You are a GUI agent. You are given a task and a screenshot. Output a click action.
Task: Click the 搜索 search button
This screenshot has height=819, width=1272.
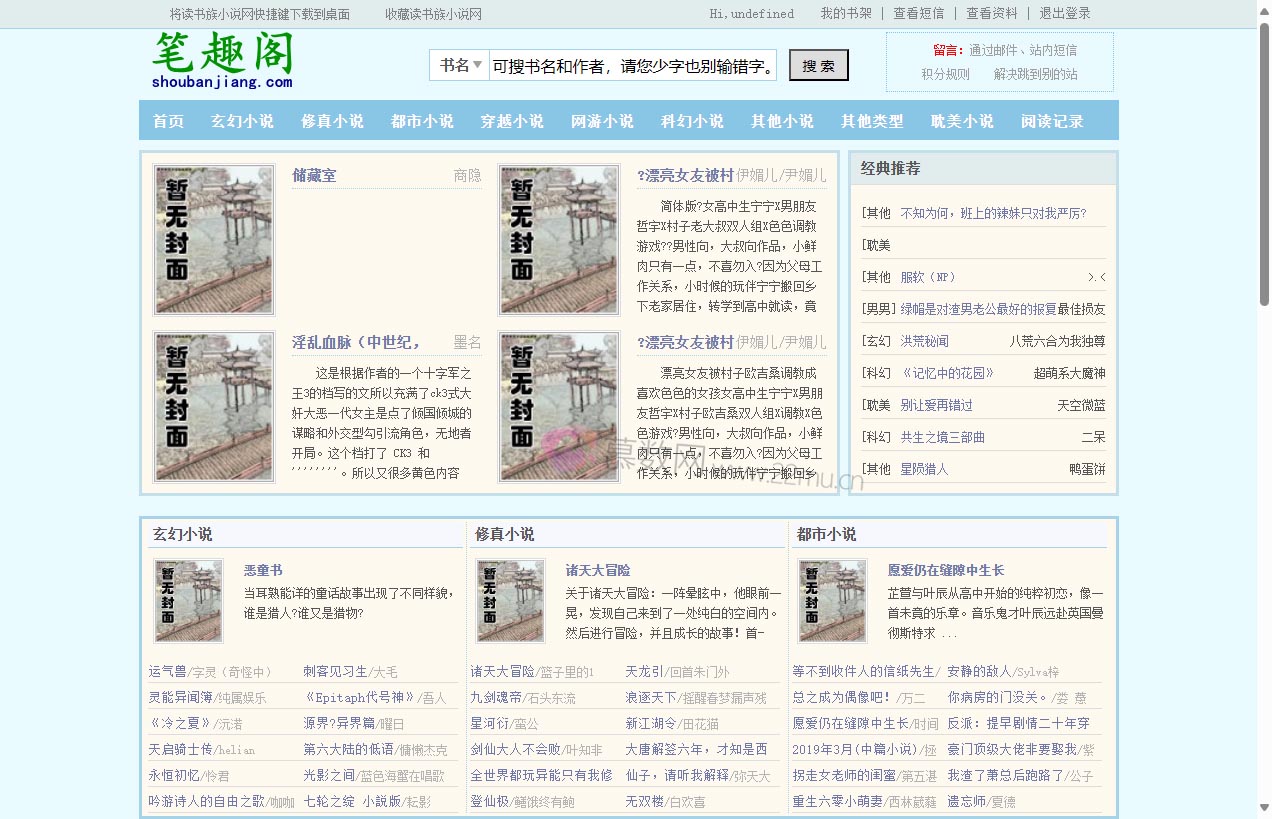818,64
